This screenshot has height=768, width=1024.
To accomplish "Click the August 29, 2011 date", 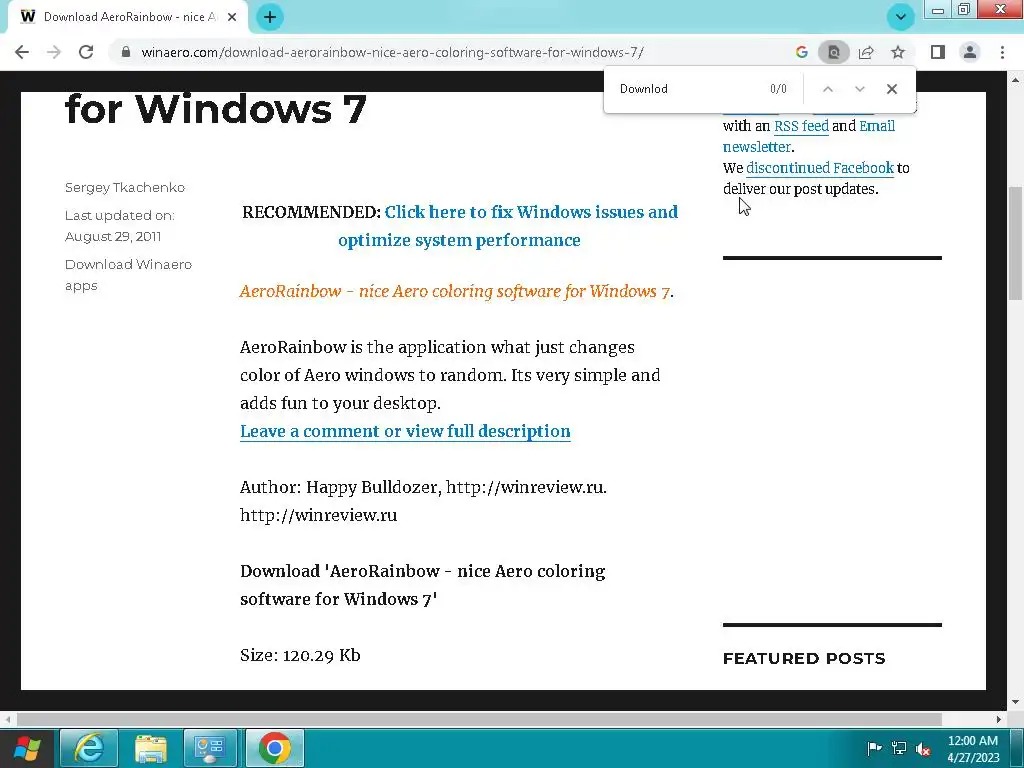I will 113,236.
